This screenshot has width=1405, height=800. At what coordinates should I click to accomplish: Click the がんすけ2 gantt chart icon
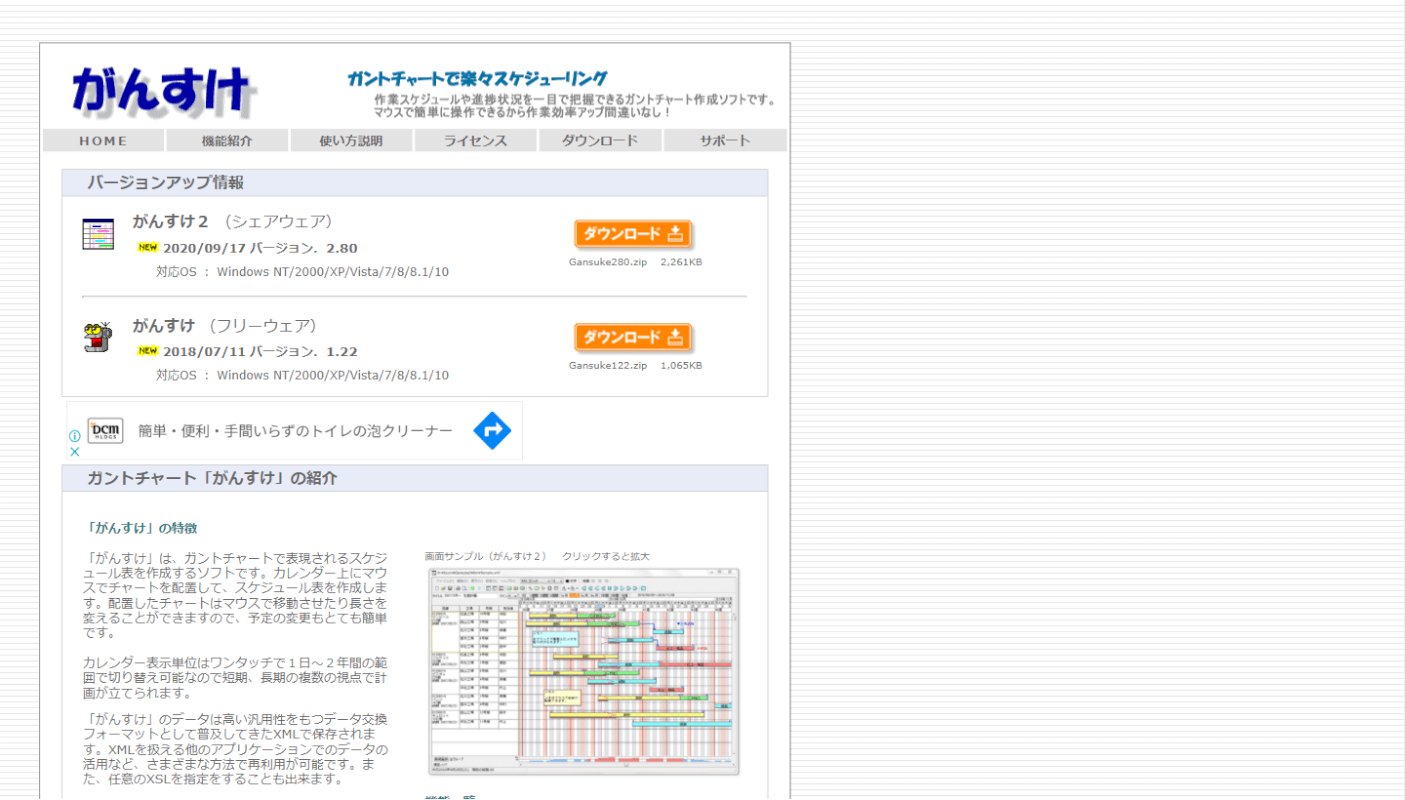coord(98,234)
